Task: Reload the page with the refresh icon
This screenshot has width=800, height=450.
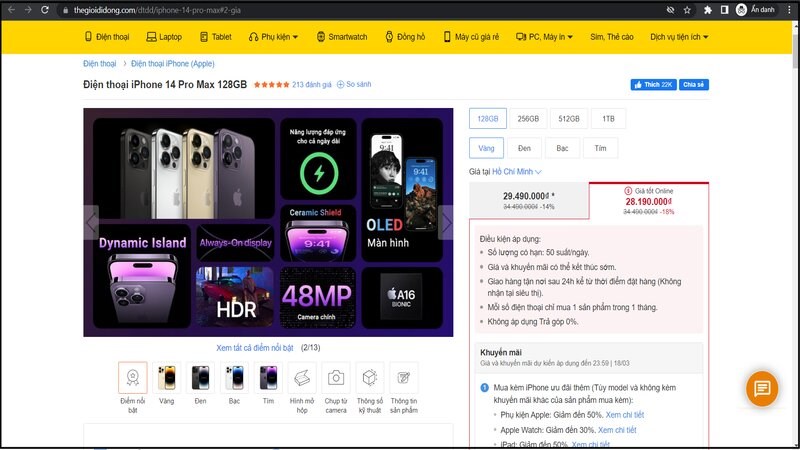Action: [45, 10]
